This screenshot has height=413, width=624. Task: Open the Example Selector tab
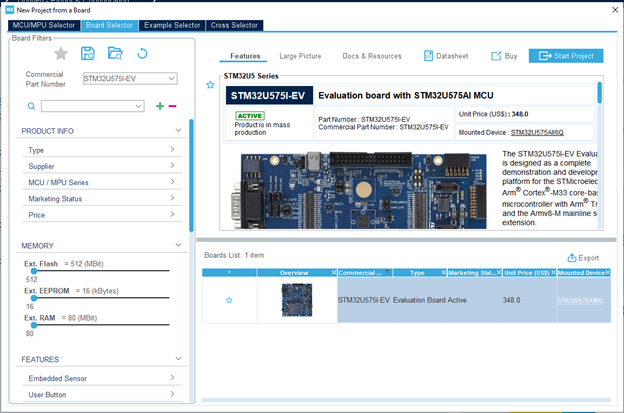[x=172, y=25]
